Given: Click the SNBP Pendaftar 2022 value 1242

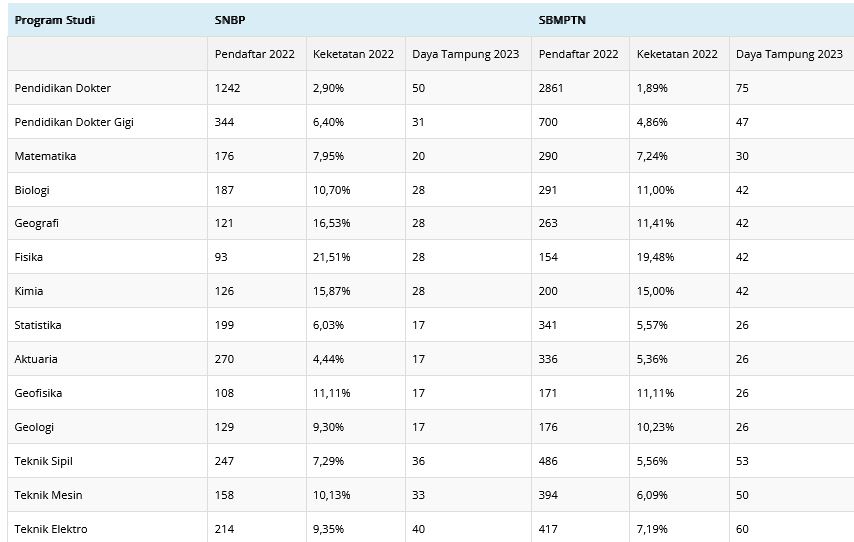Looking at the screenshot, I should (x=257, y=88).
